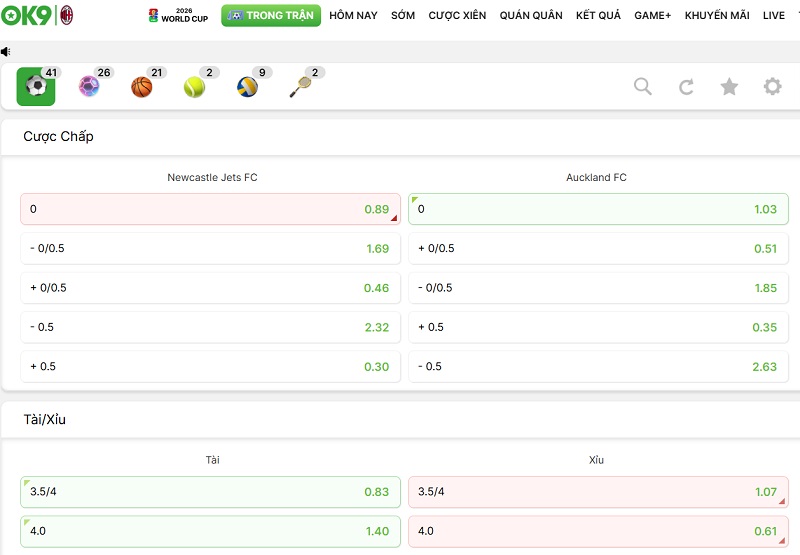Open favorites with the star icon
Viewport: 800px width, 555px height.
(x=729, y=87)
